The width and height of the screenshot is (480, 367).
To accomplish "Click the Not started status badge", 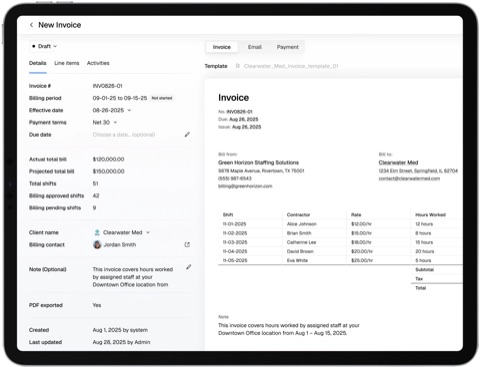I will [x=162, y=98].
